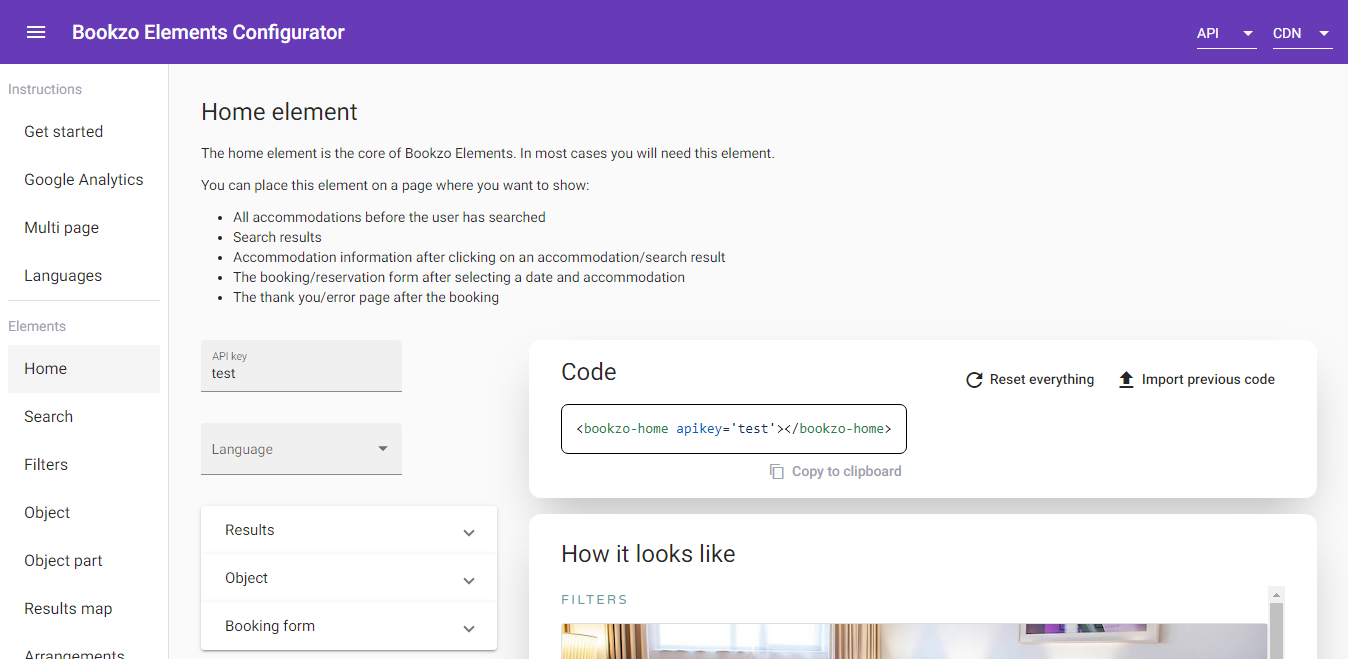This screenshot has width=1348, height=659.
Task: Expand the Booking form panel
Action: click(349, 626)
